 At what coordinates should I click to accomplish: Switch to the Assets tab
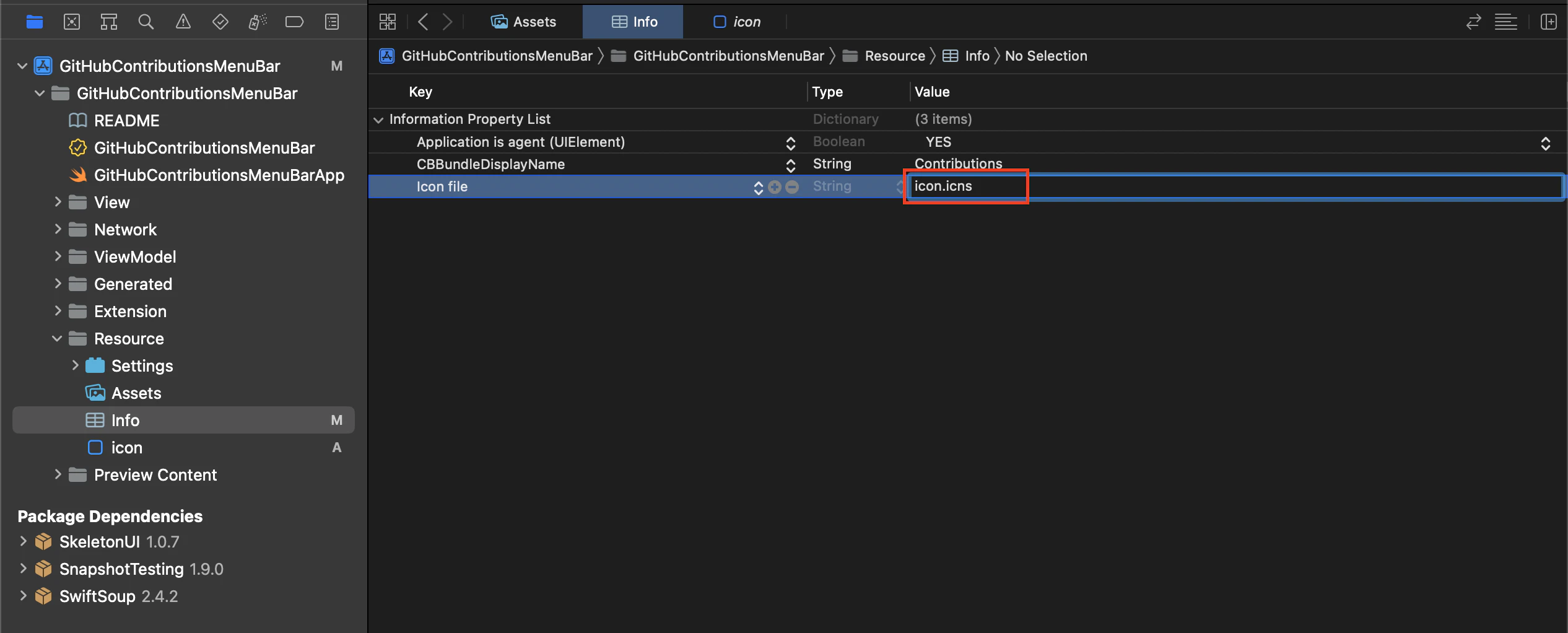click(524, 22)
